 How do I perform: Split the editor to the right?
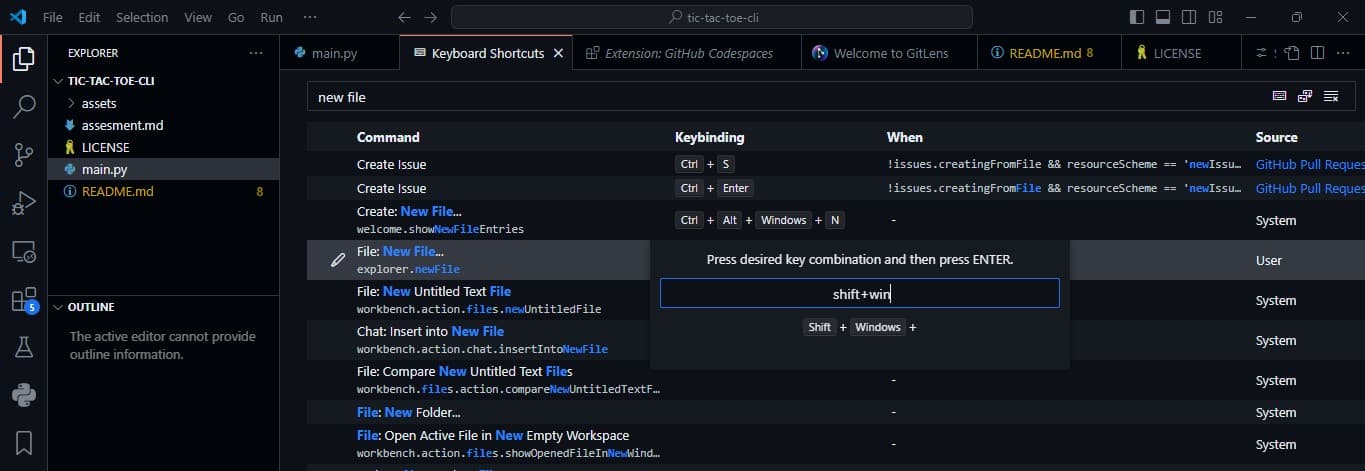(x=1318, y=53)
